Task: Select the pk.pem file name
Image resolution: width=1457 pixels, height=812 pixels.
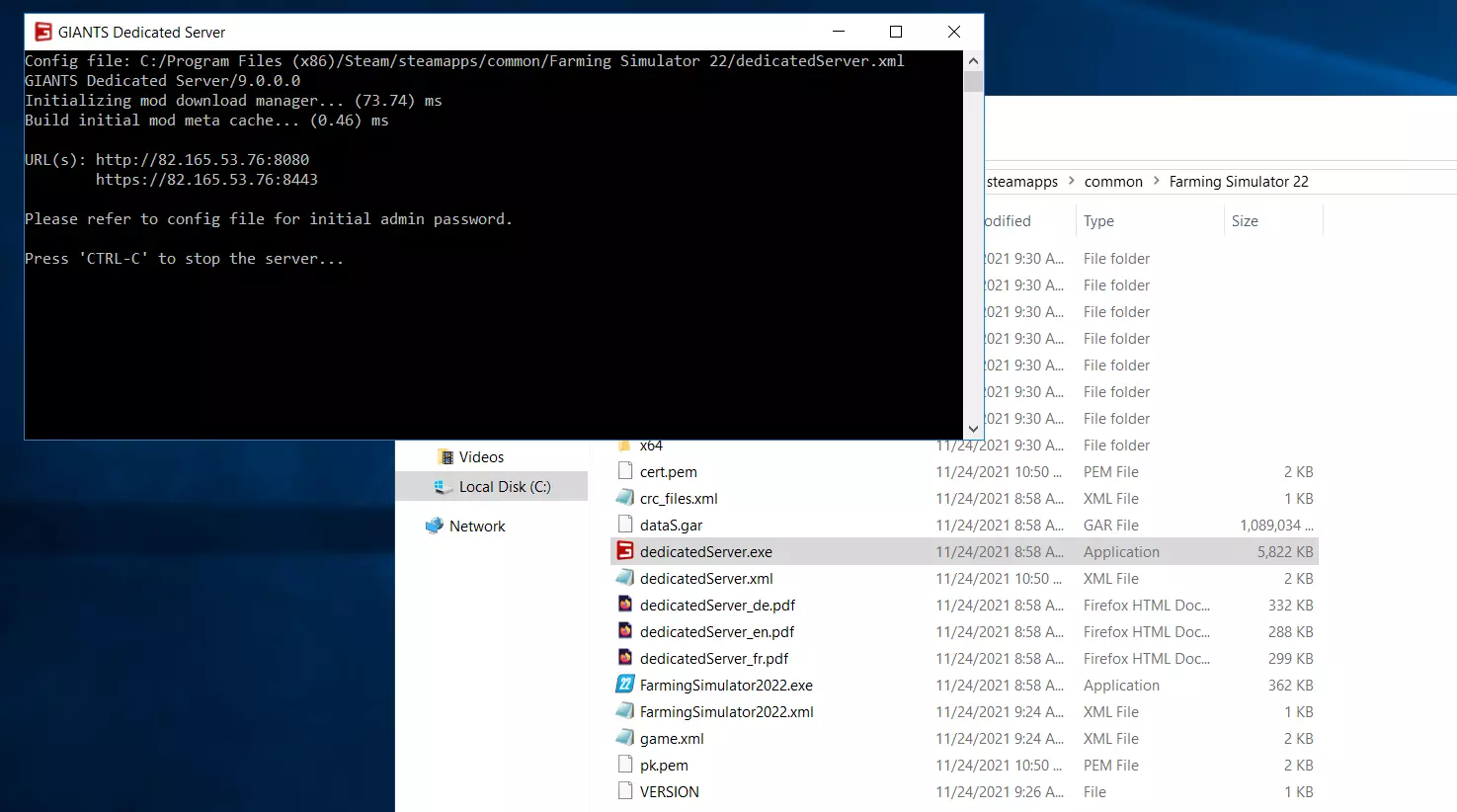Action: click(x=664, y=766)
